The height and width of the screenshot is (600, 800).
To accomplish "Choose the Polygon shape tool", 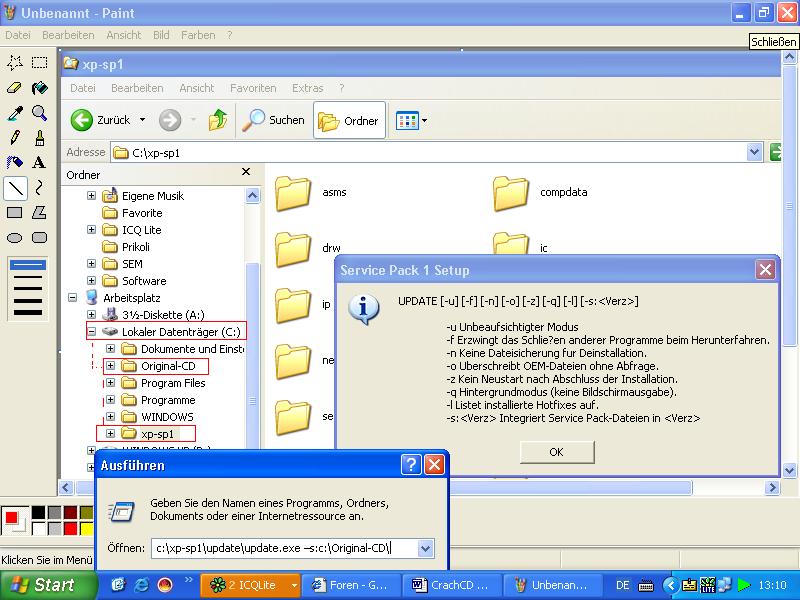I will pos(39,213).
